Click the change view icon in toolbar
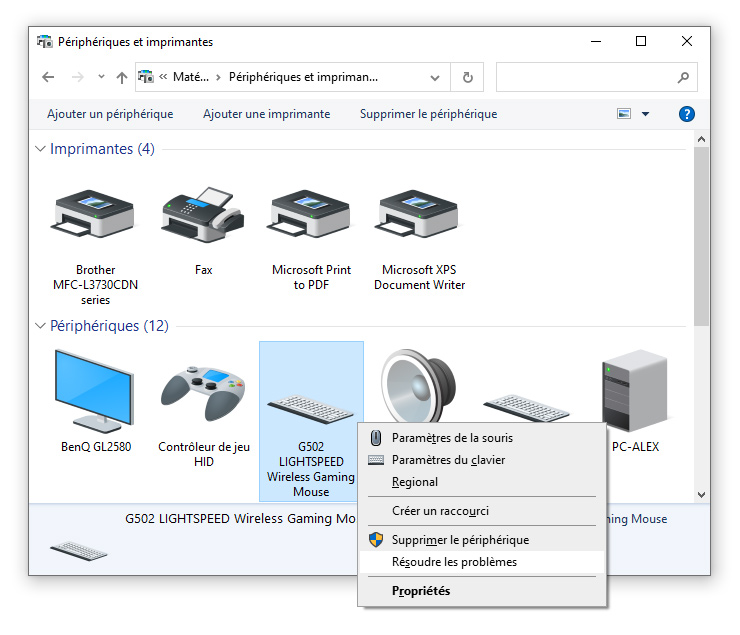740x635 pixels. tap(624, 114)
